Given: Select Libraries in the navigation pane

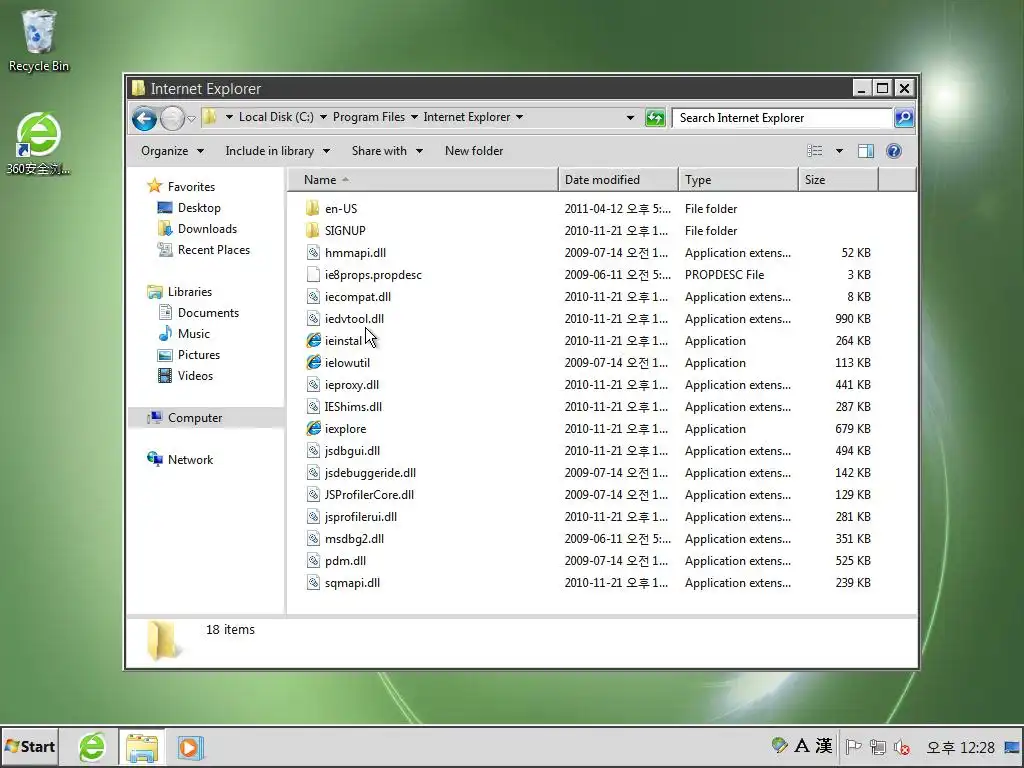Looking at the screenshot, I should 189,292.
